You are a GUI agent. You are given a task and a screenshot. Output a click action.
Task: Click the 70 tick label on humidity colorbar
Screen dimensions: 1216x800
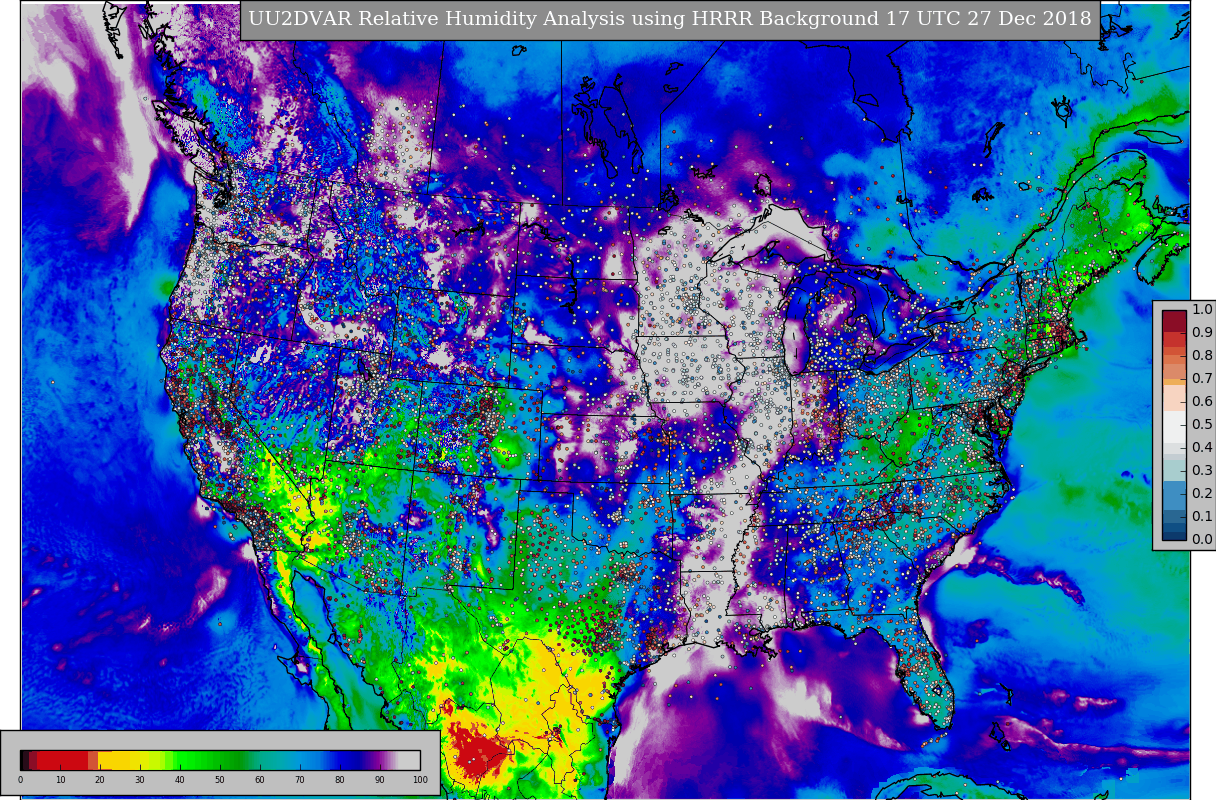[300, 780]
